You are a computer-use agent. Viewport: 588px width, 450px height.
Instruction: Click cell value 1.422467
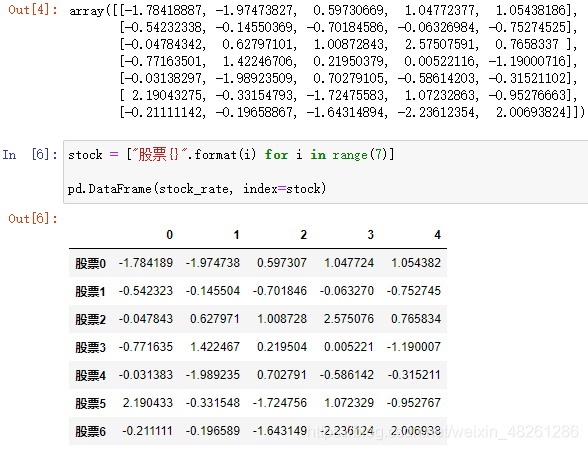[214, 347]
